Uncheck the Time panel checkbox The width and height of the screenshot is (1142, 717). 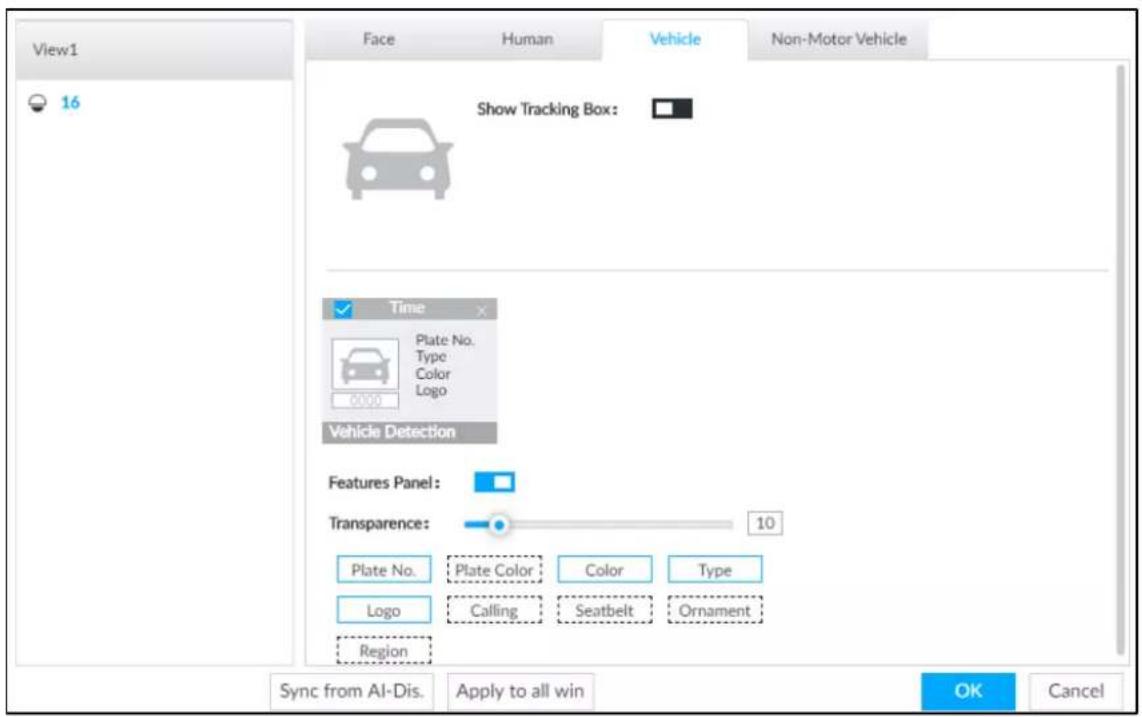click(342, 309)
